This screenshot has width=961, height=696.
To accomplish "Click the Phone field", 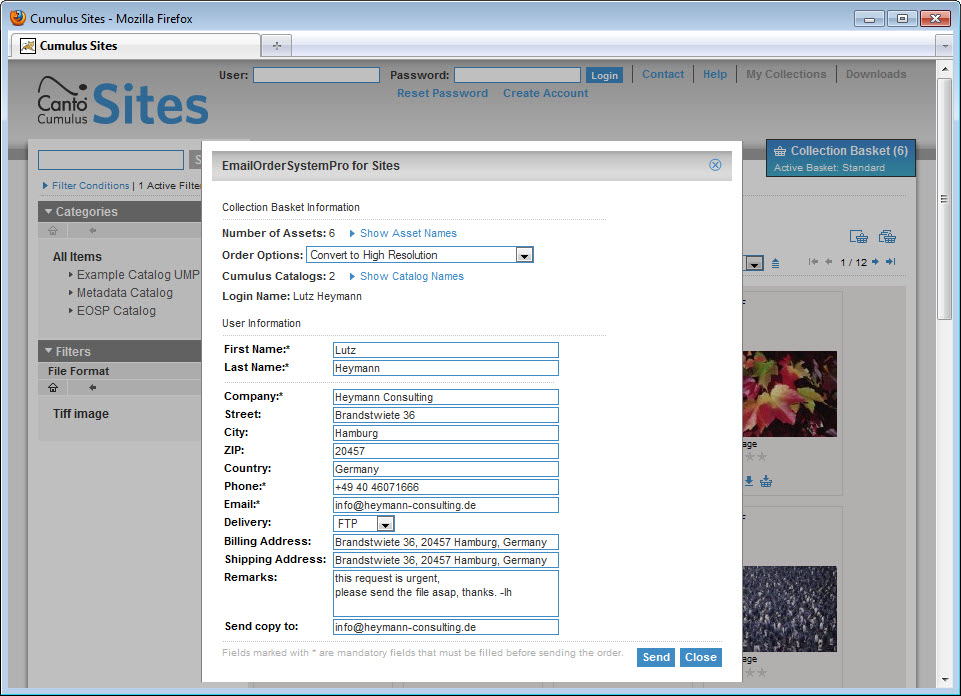I will click(446, 487).
